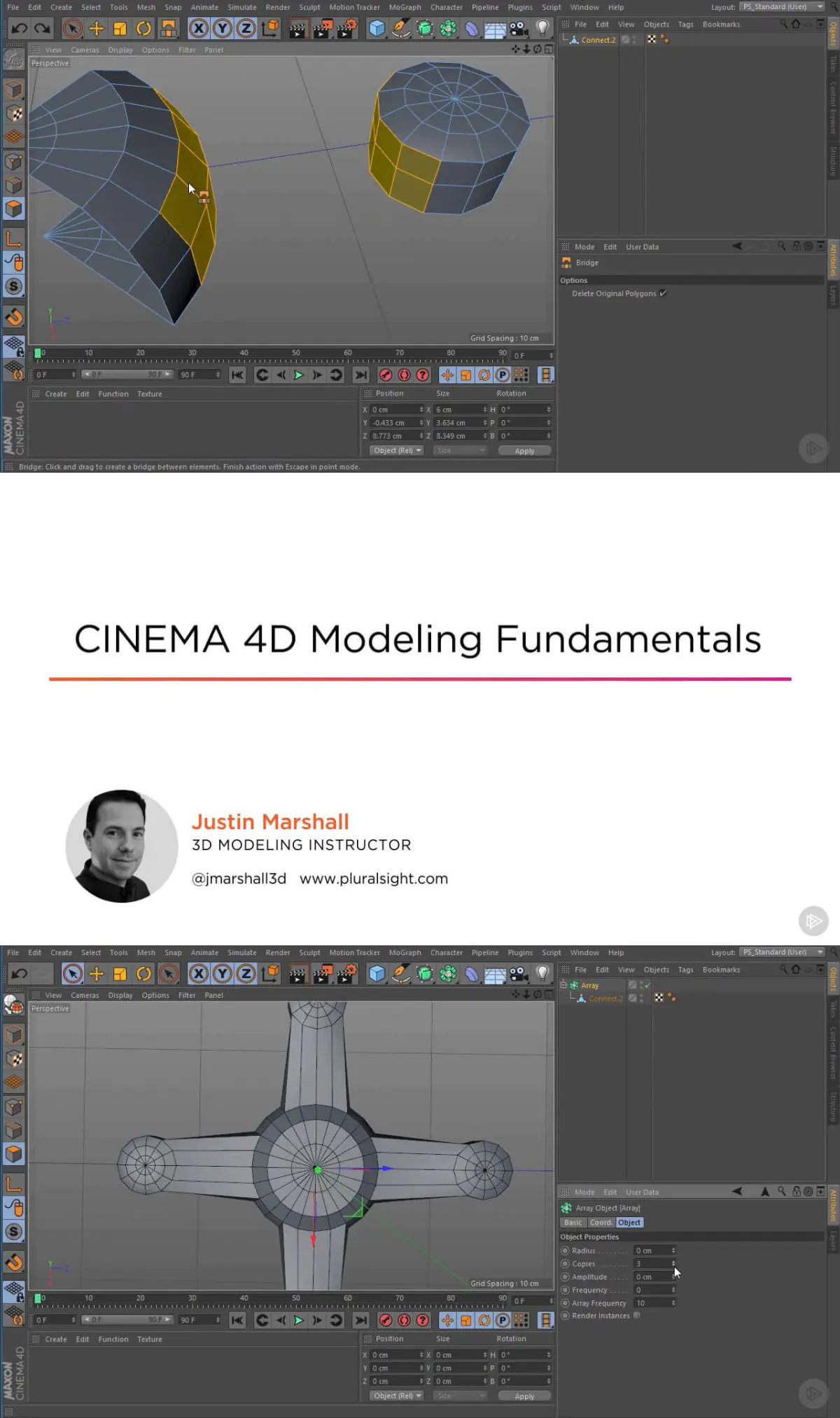Click the home icon in lower Object Manager

796,969
